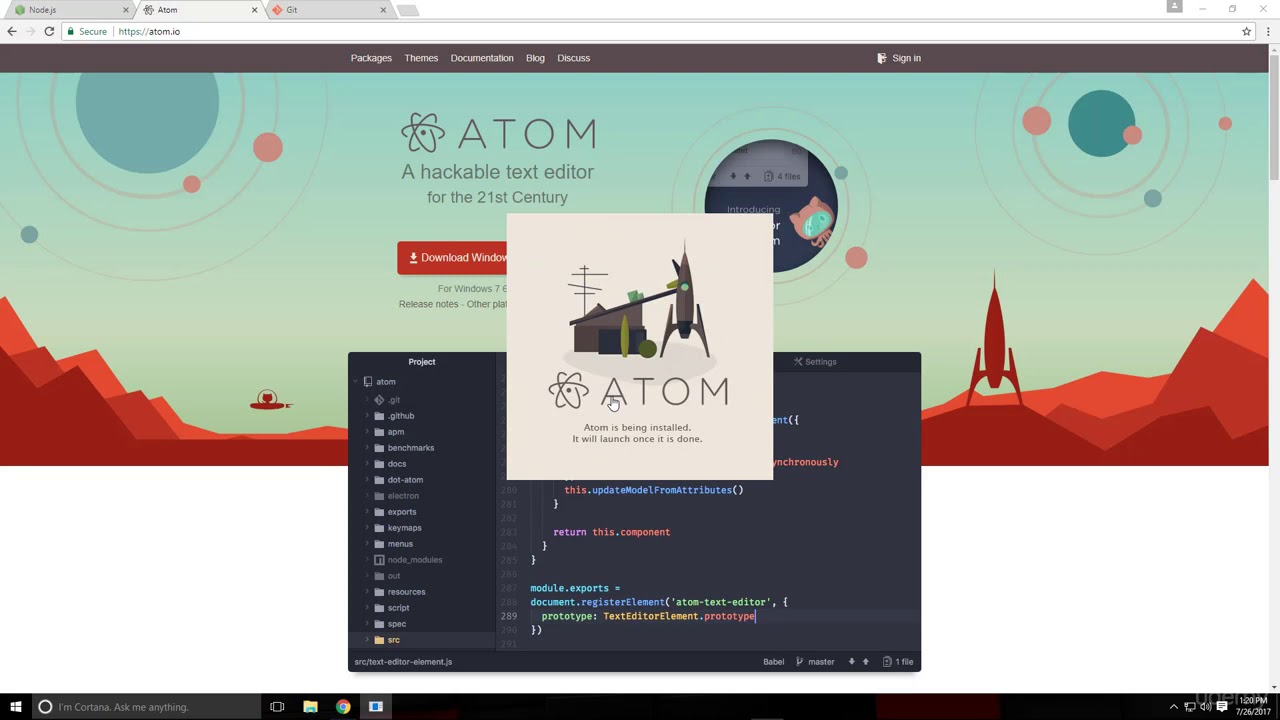The image size is (1280, 720).
Task: Click the repo icon beside atom root
Action: click(368, 382)
